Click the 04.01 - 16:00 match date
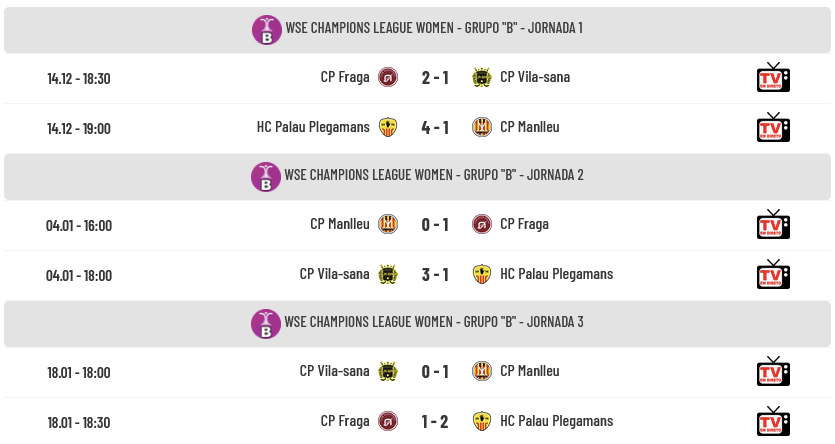835x444 pixels. pyautogui.click(x=79, y=226)
